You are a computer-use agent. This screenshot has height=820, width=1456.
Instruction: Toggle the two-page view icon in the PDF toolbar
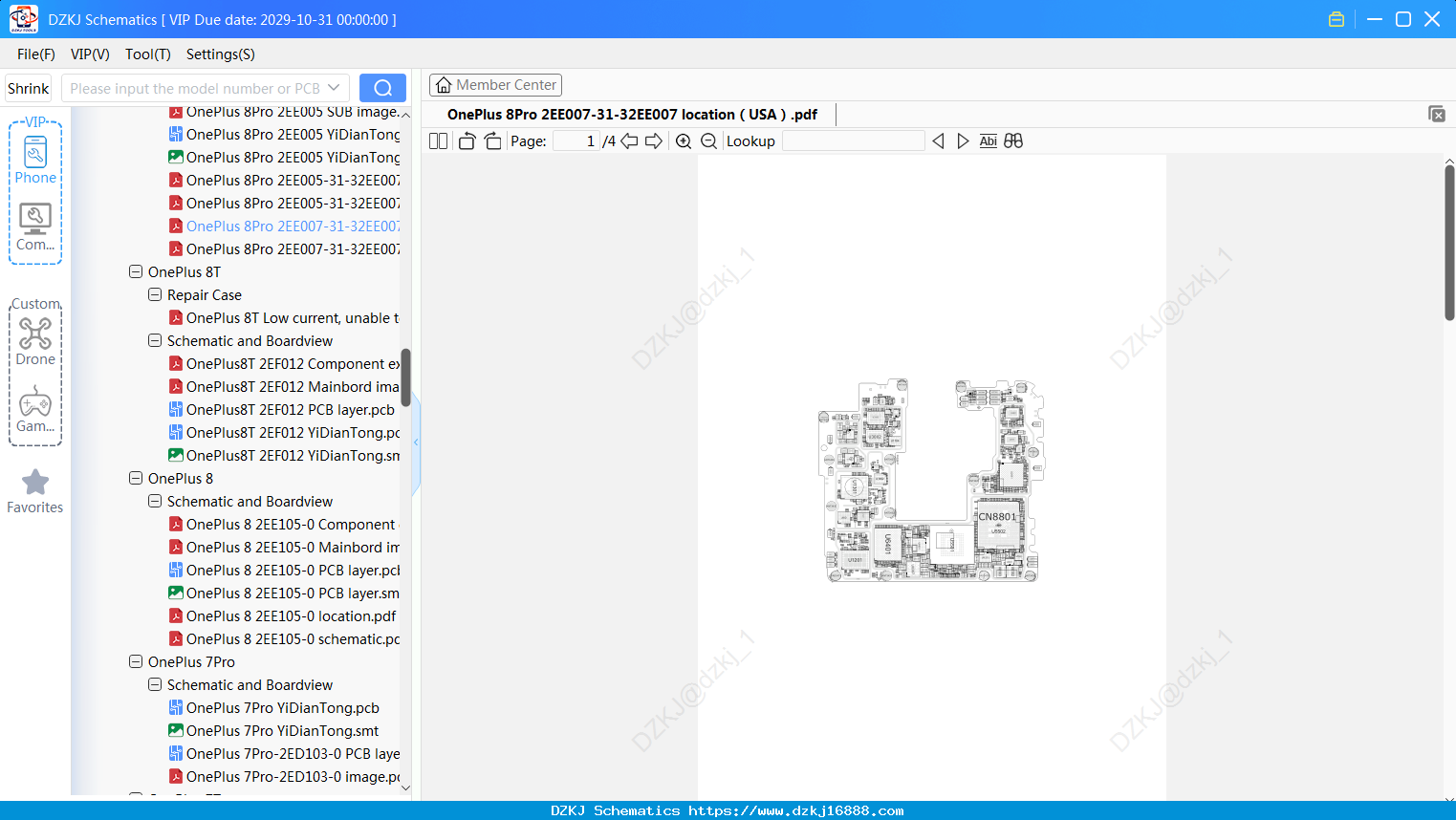[438, 141]
